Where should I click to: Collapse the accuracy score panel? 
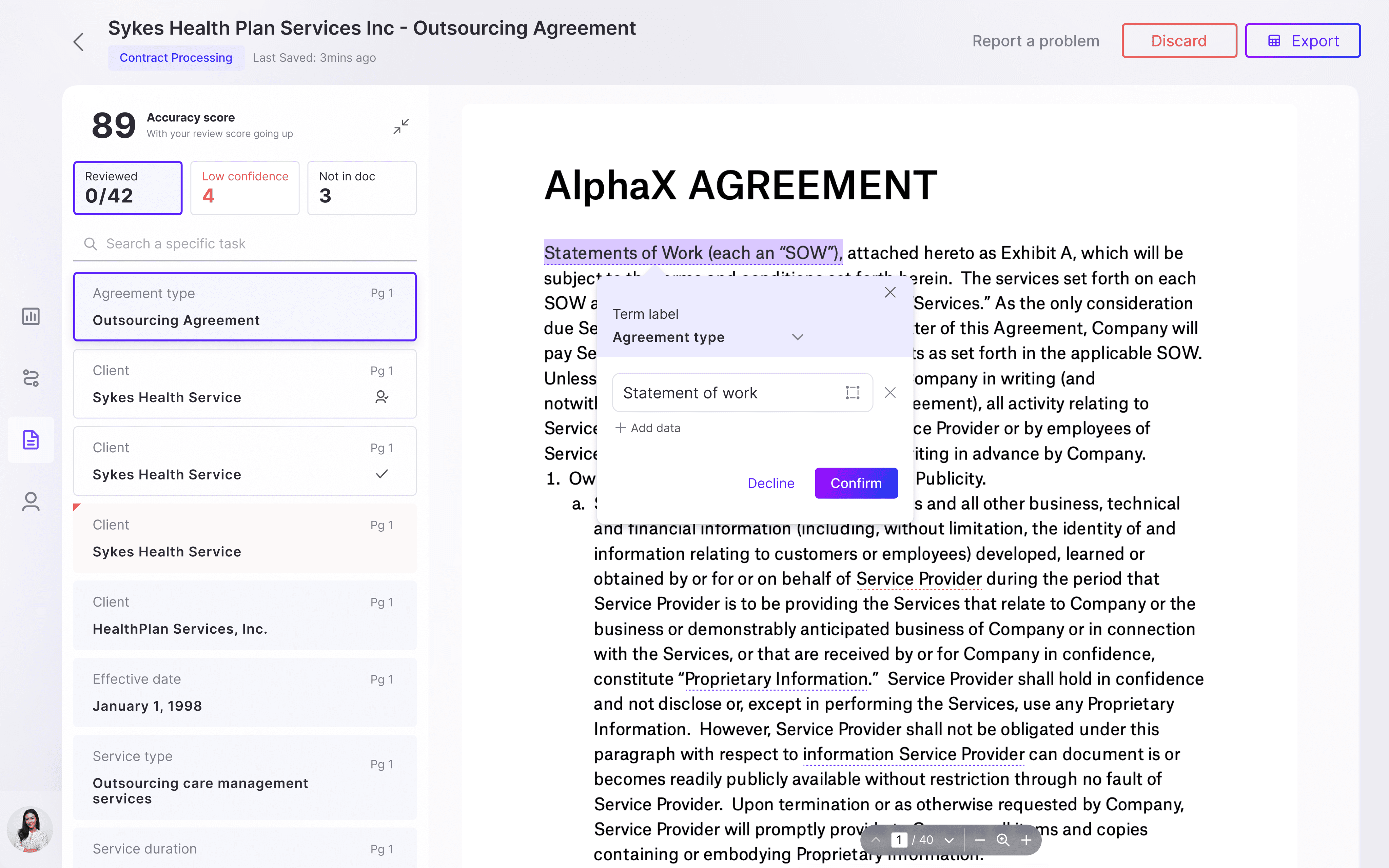401,126
